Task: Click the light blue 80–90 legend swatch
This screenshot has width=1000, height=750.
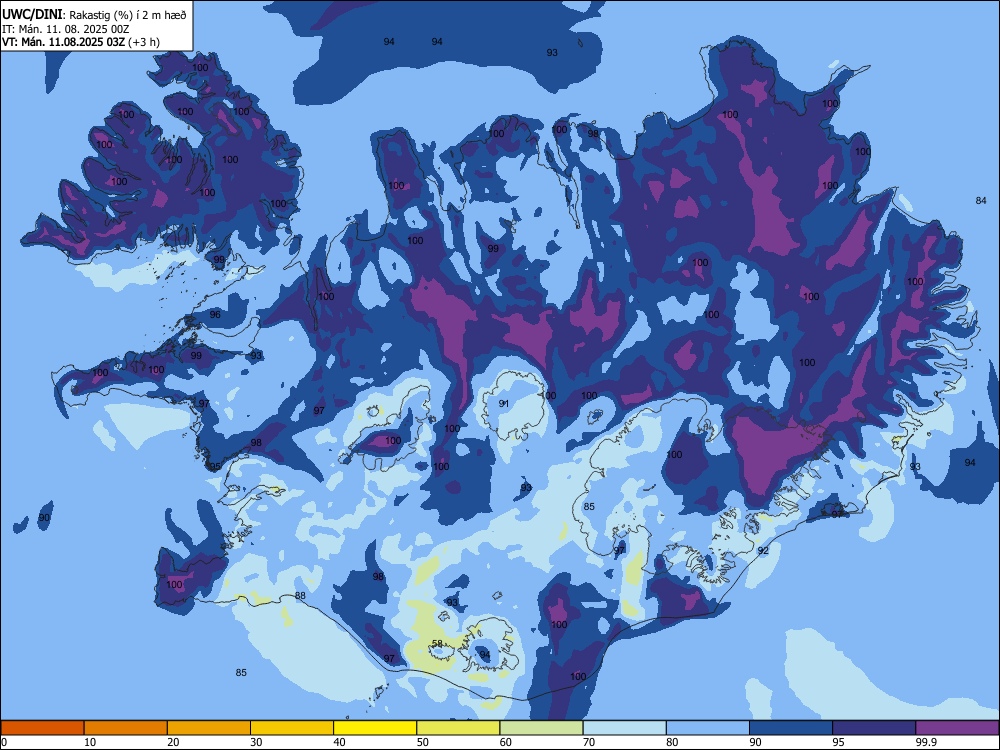Action: point(708,728)
